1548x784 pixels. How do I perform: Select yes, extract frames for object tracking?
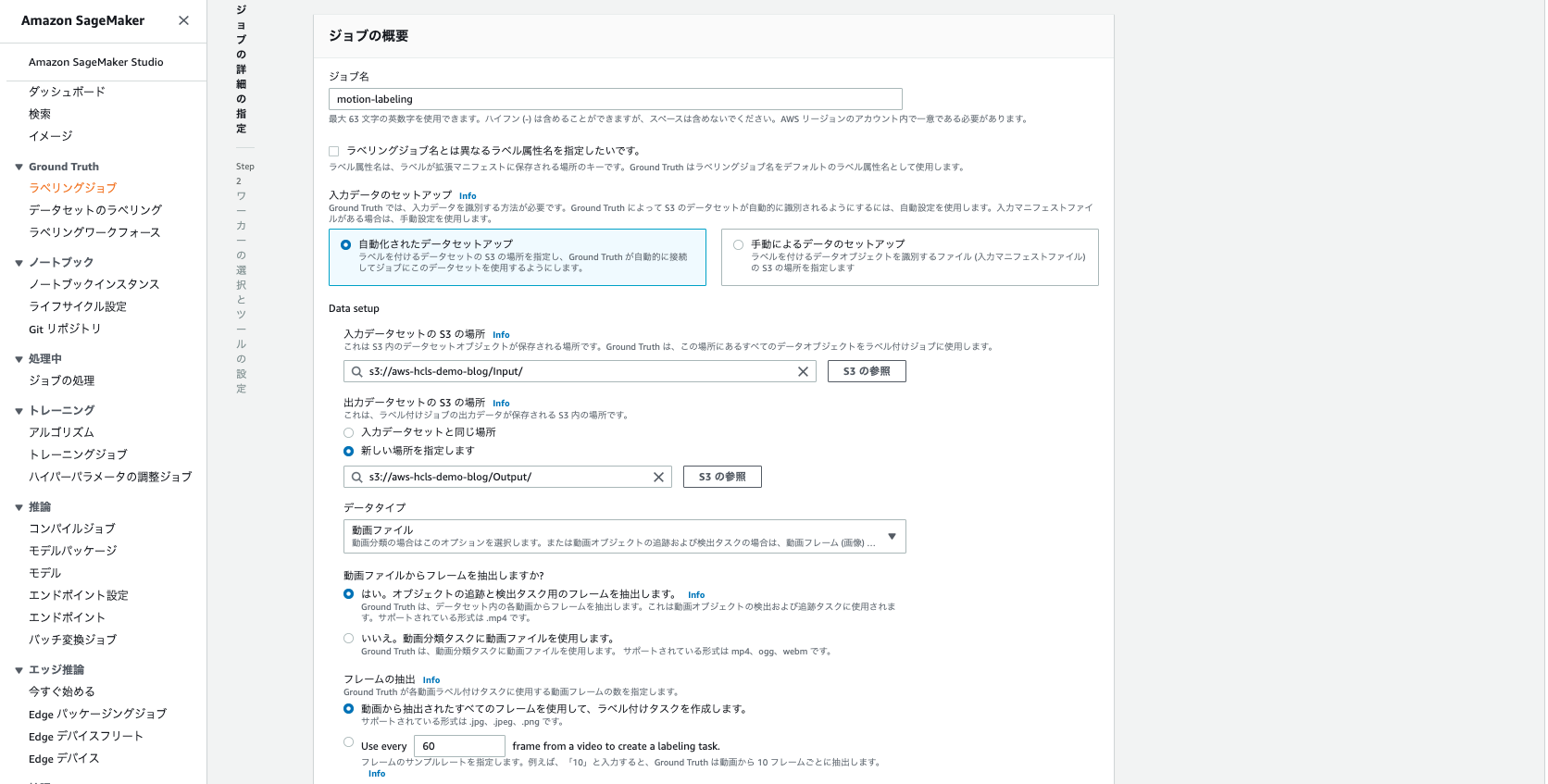pyautogui.click(x=348, y=593)
